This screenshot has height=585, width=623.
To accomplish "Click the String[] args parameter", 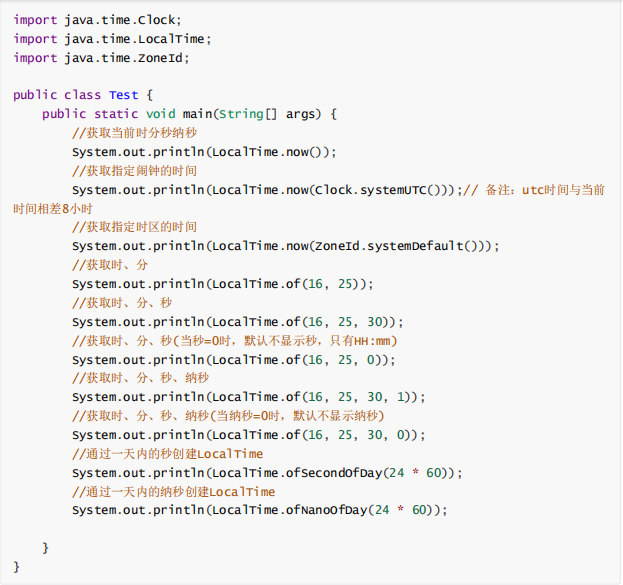I will click(x=270, y=114).
